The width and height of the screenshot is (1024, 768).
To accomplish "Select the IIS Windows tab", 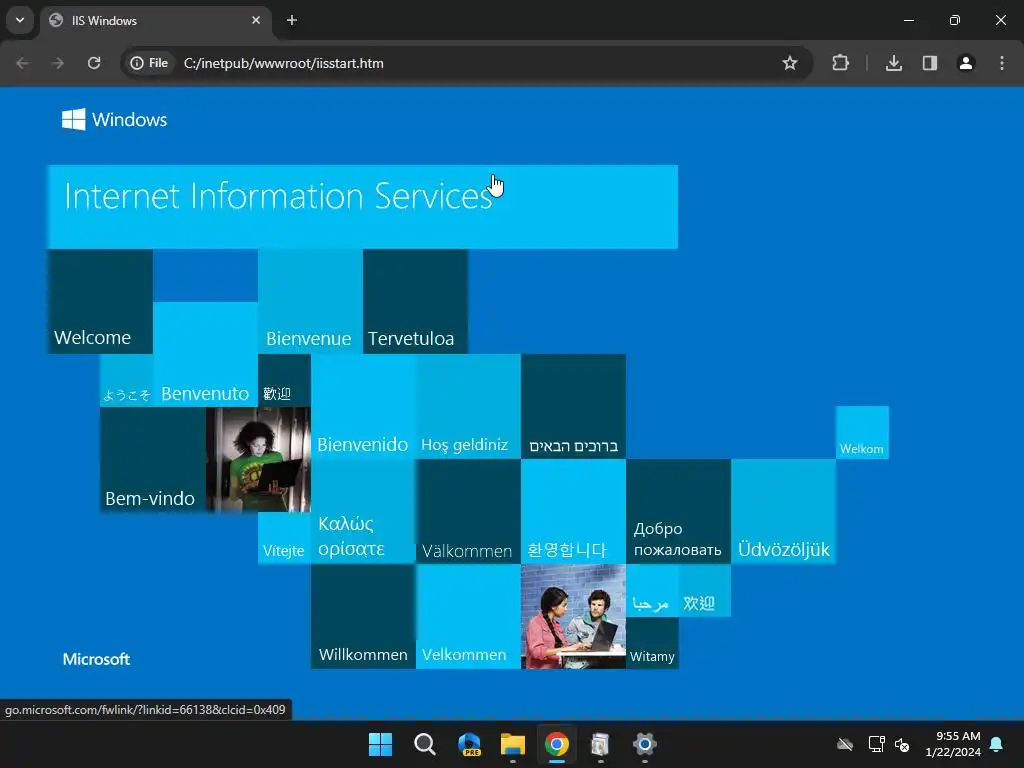I will [155, 21].
